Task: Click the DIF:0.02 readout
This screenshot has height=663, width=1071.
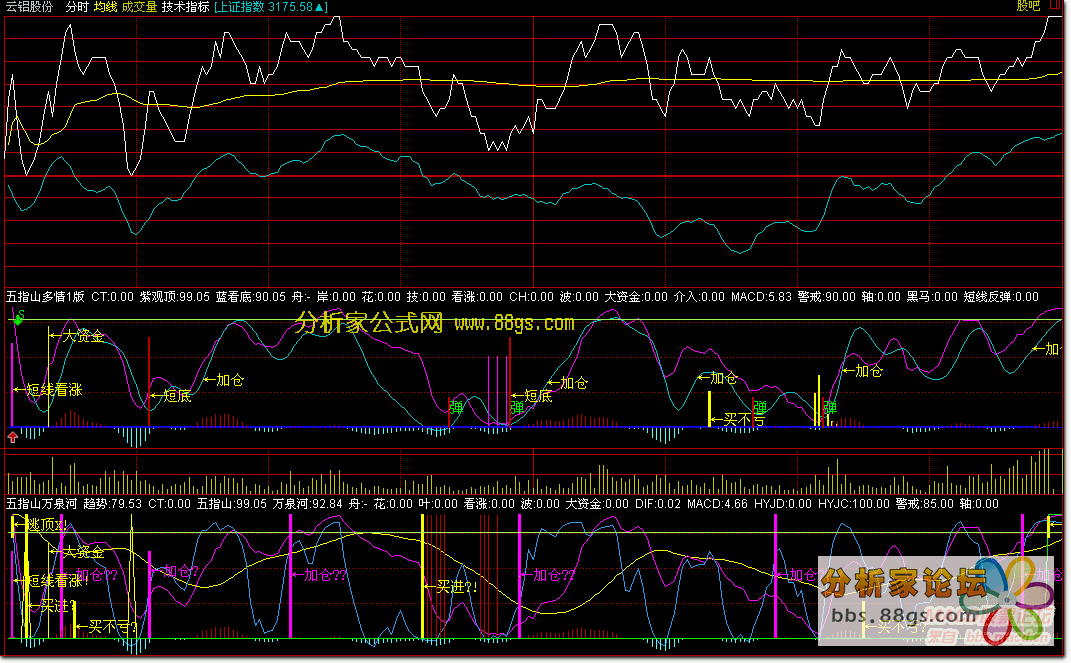Action: pos(658,504)
